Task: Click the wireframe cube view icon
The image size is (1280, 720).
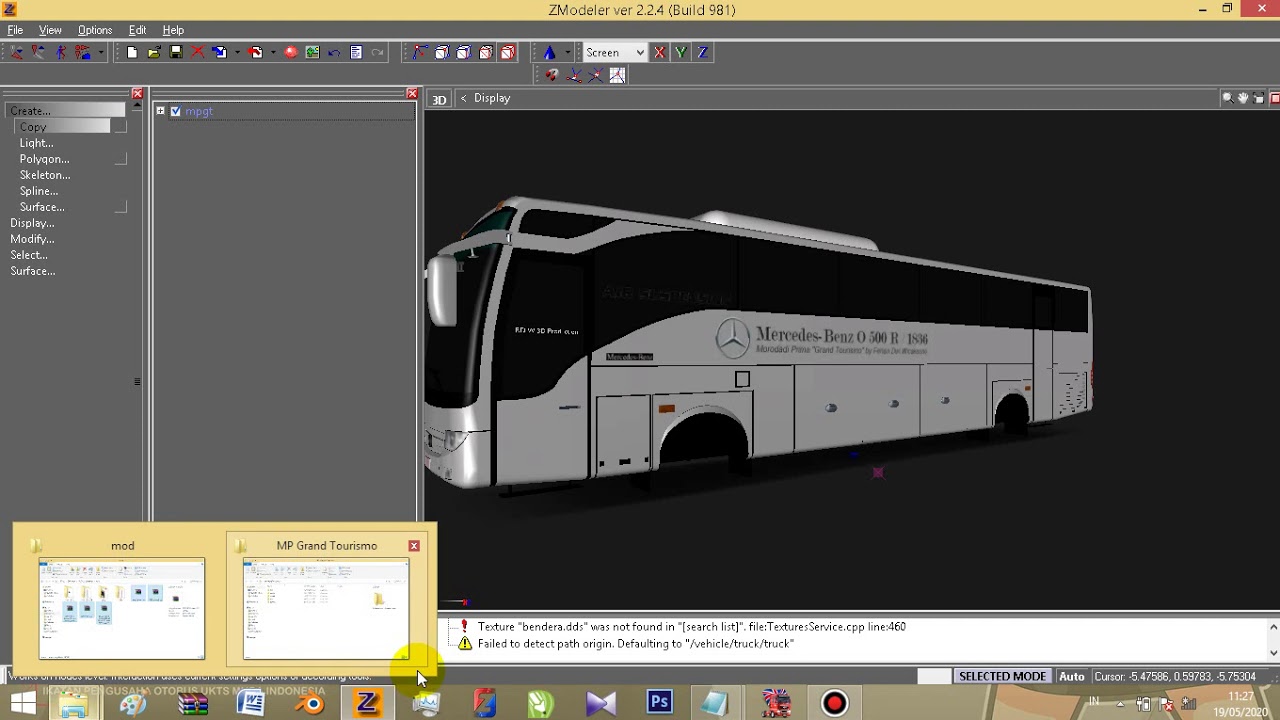Action: pyautogui.click(x=442, y=52)
